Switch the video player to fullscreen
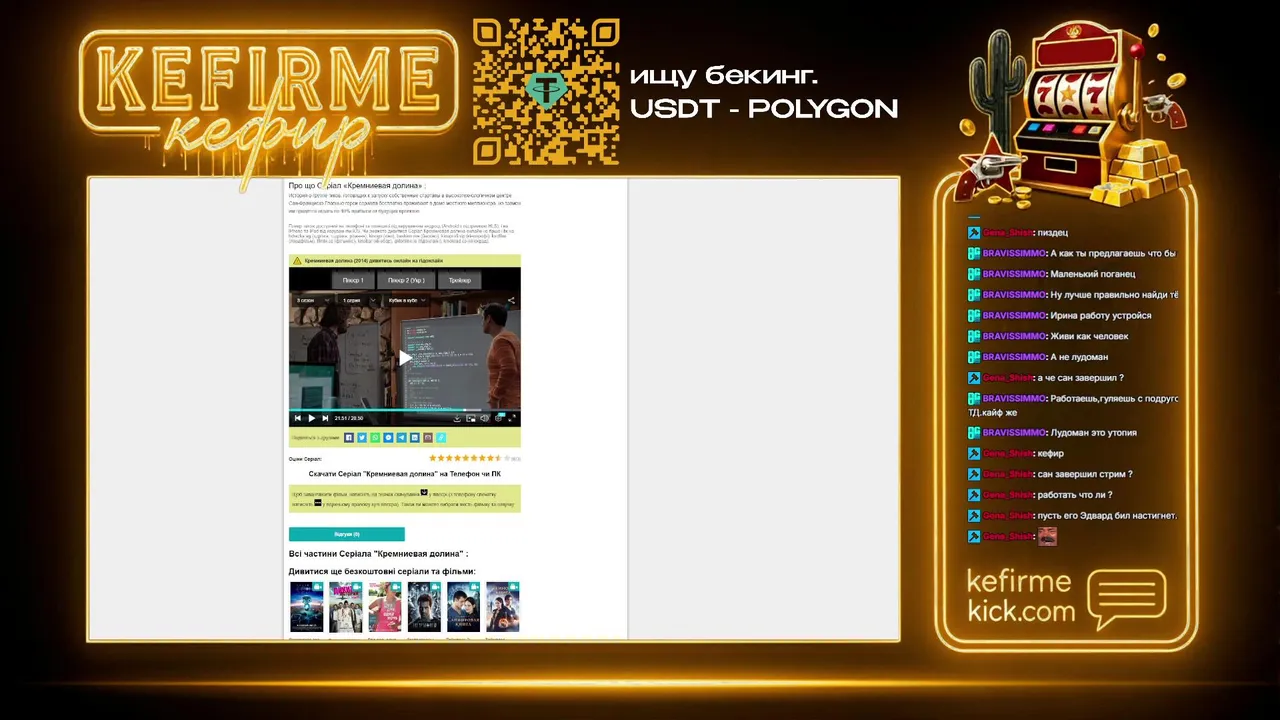This screenshot has width=1280, height=720. coord(512,418)
